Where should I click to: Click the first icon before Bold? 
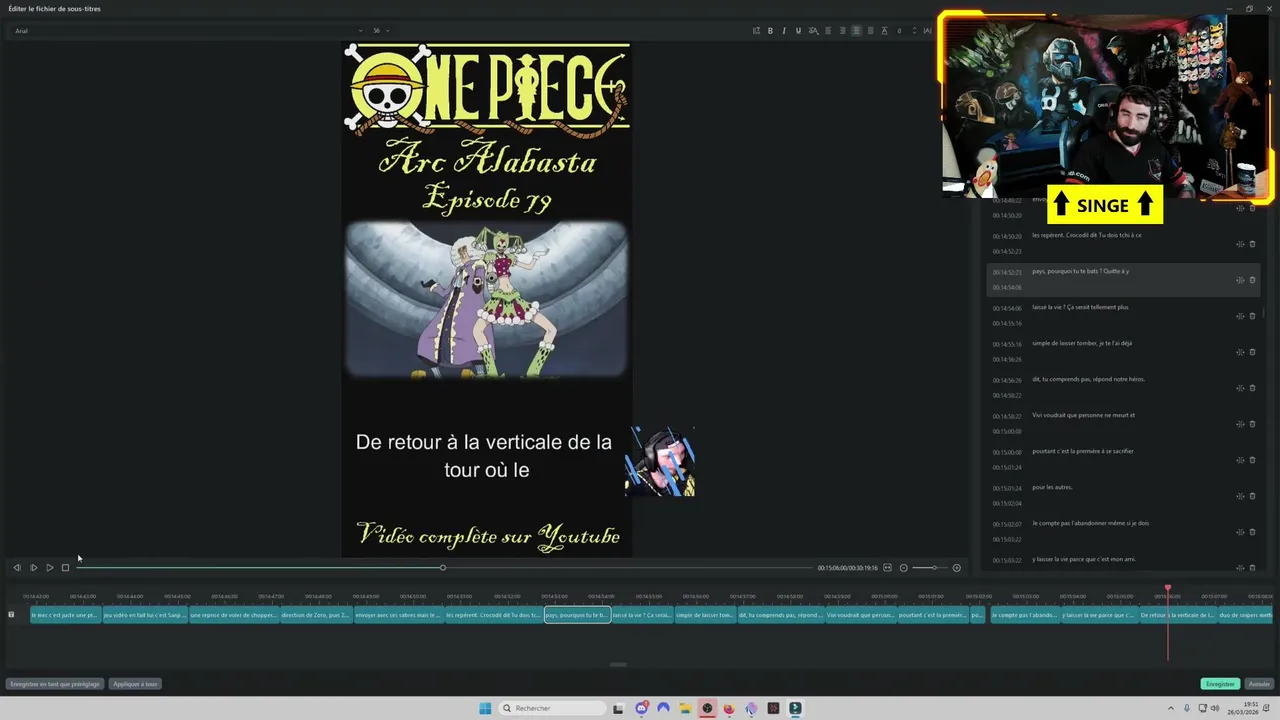pyautogui.click(x=756, y=31)
